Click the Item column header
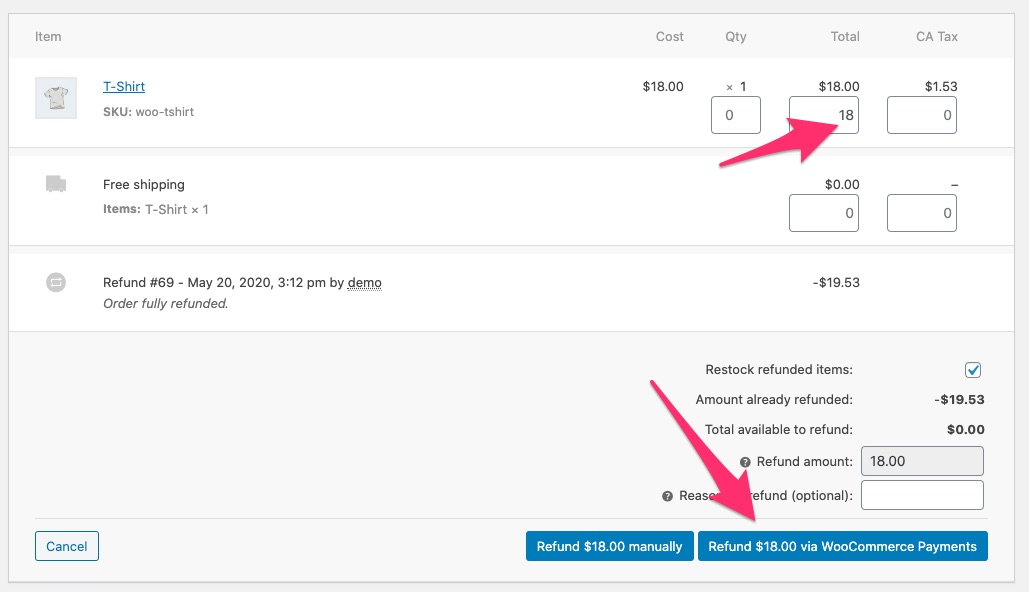Image resolution: width=1029 pixels, height=592 pixels. (48, 36)
